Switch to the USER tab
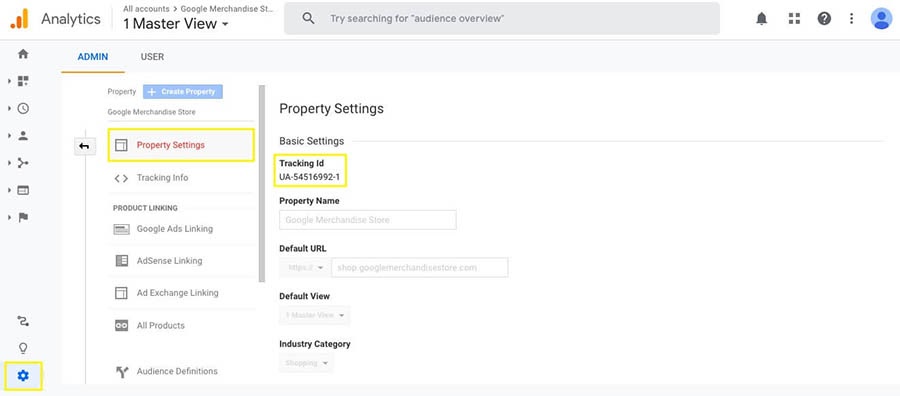This screenshot has height=396, width=900. (x=152, y=57)
